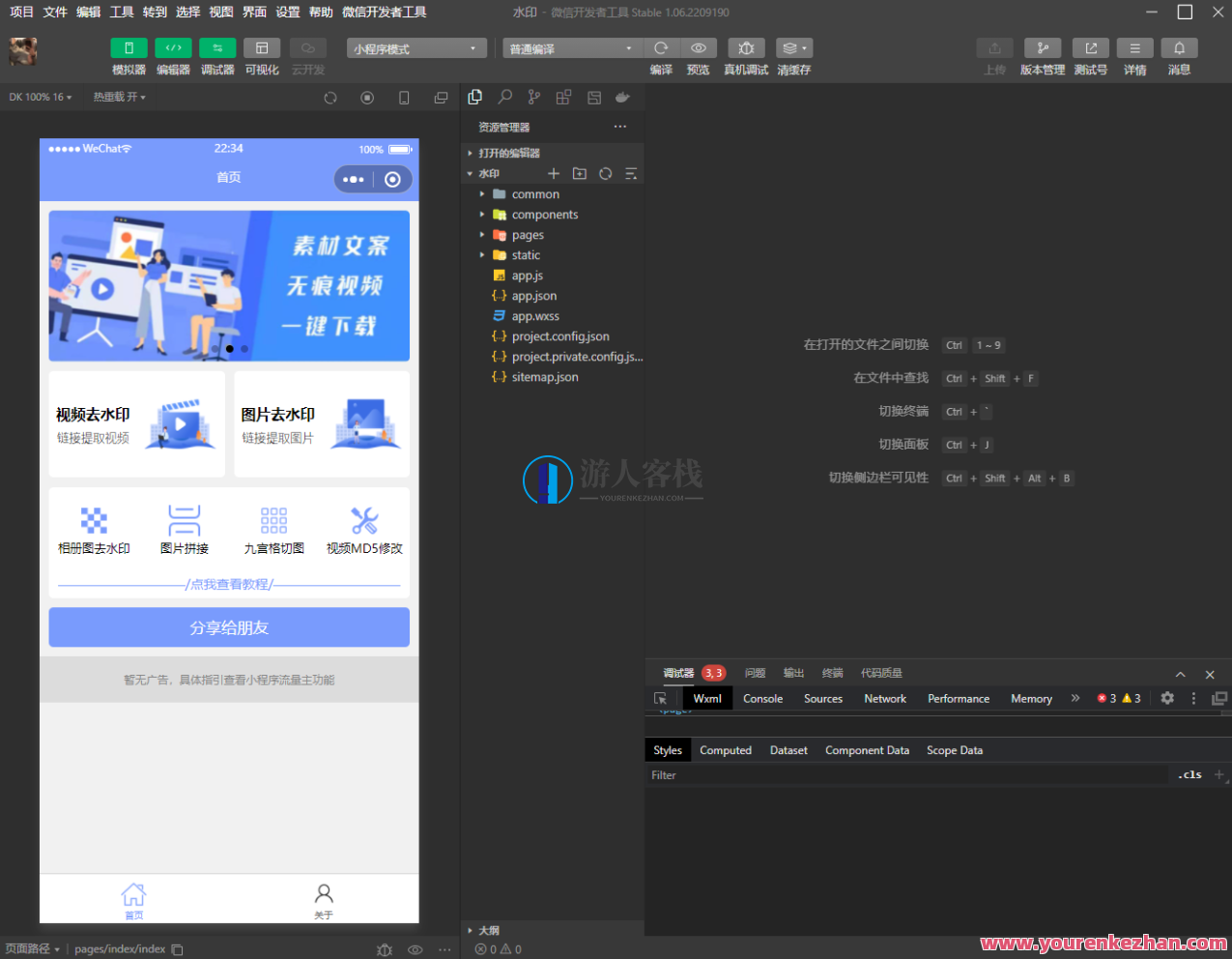Switch to the Console tab in debugger
The image size is (1232, 959).
[762, 698]
